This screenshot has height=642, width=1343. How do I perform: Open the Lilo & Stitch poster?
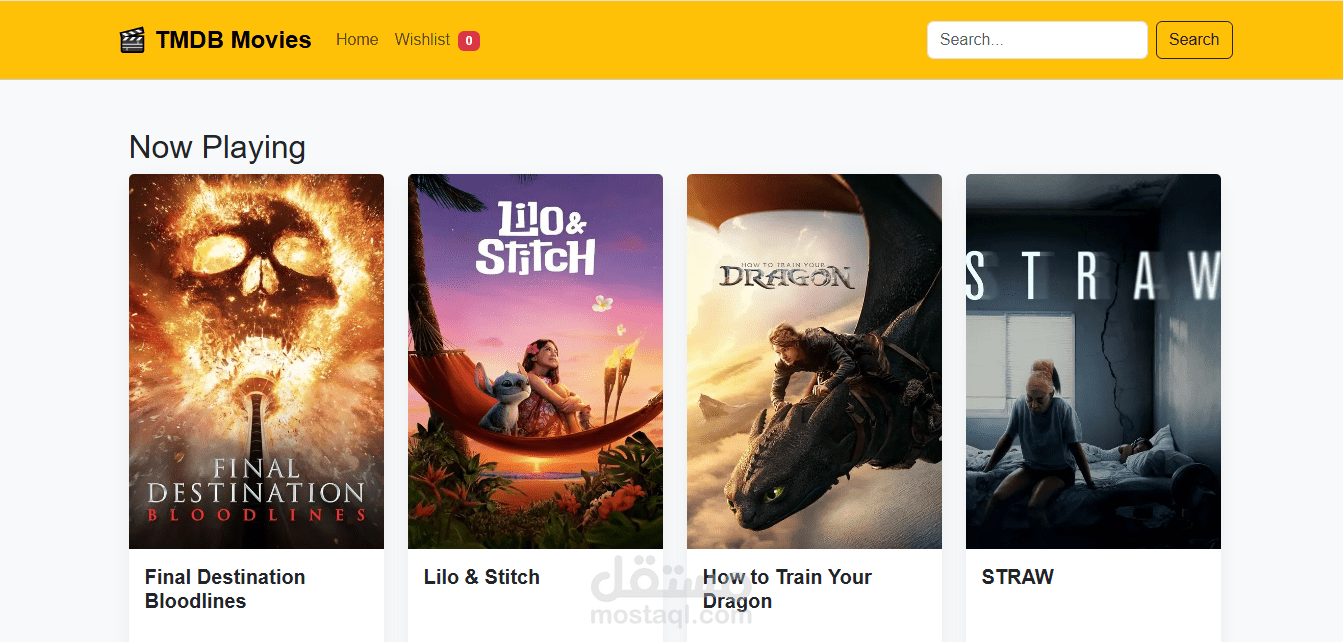pyautogui.click(x=535, y=361)
